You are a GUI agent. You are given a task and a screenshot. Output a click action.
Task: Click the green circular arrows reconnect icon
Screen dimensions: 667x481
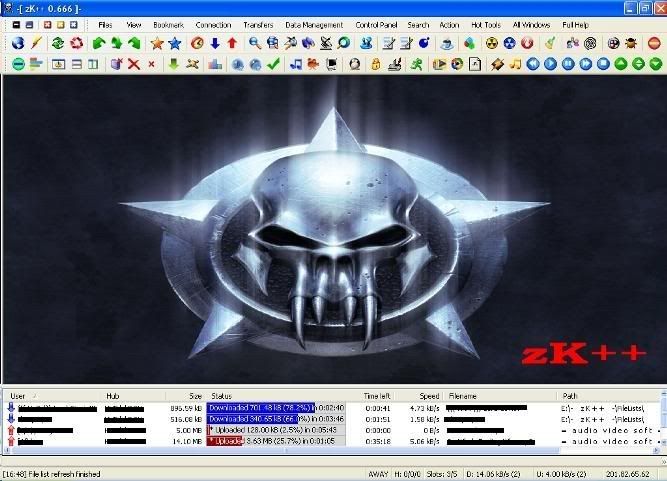pos(58,43)
